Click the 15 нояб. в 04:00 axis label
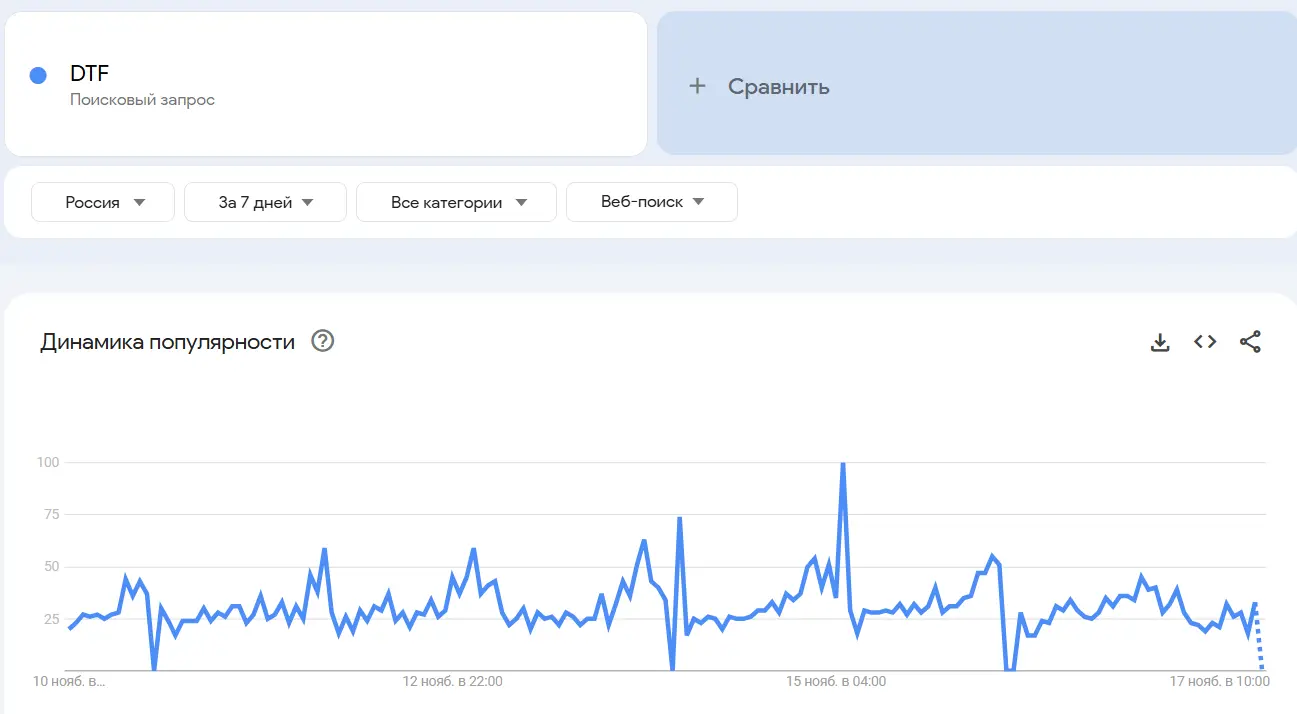The width and height of the screenshot is (1297, 714). 836,682
